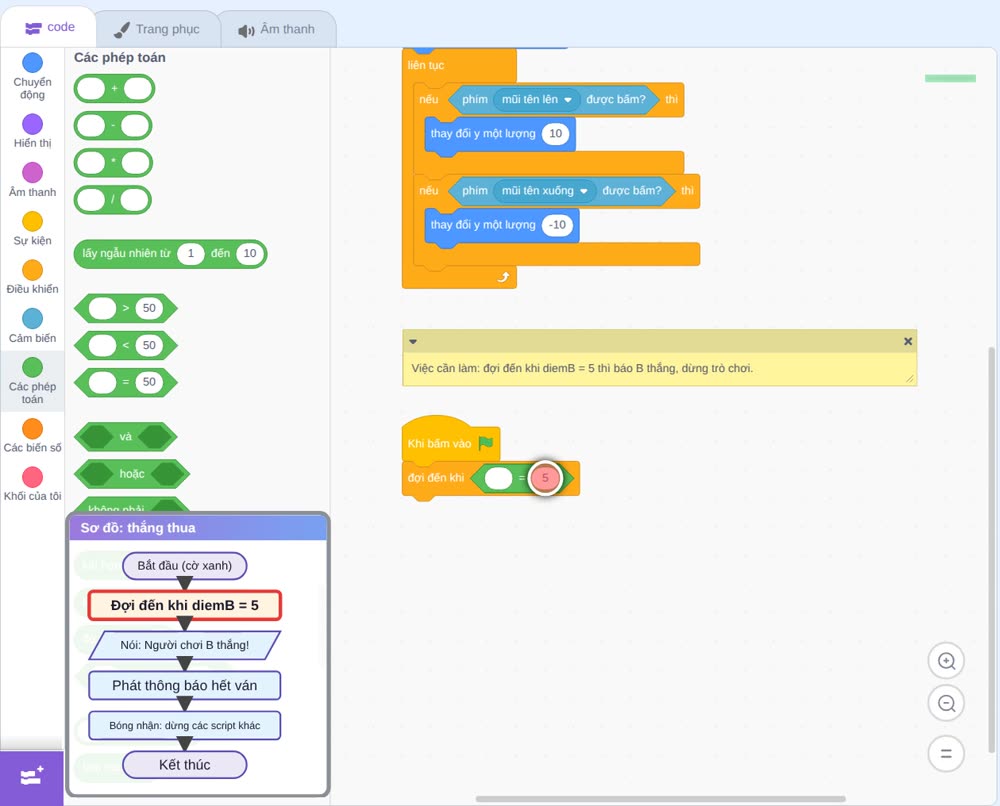Click the value -10 in thay đổi y block
1000x806 pixels.
(557, 225)
